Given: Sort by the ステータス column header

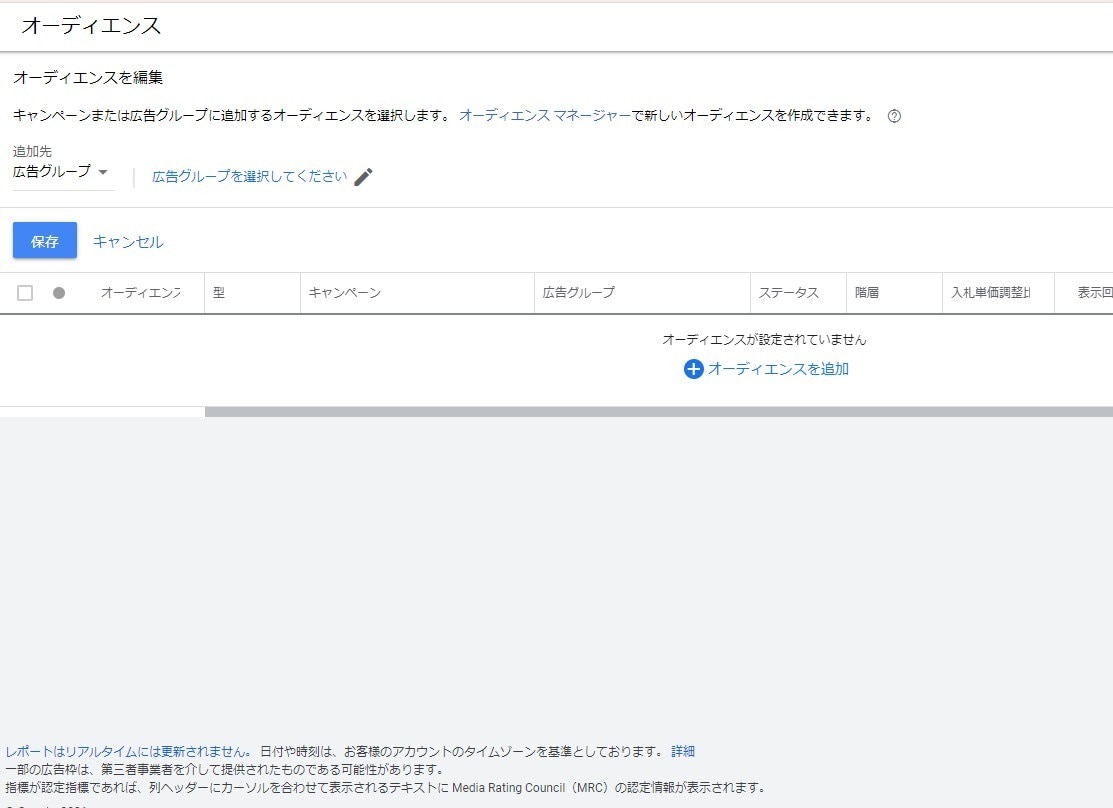Looking at the screenshot, I should point(789,293).
